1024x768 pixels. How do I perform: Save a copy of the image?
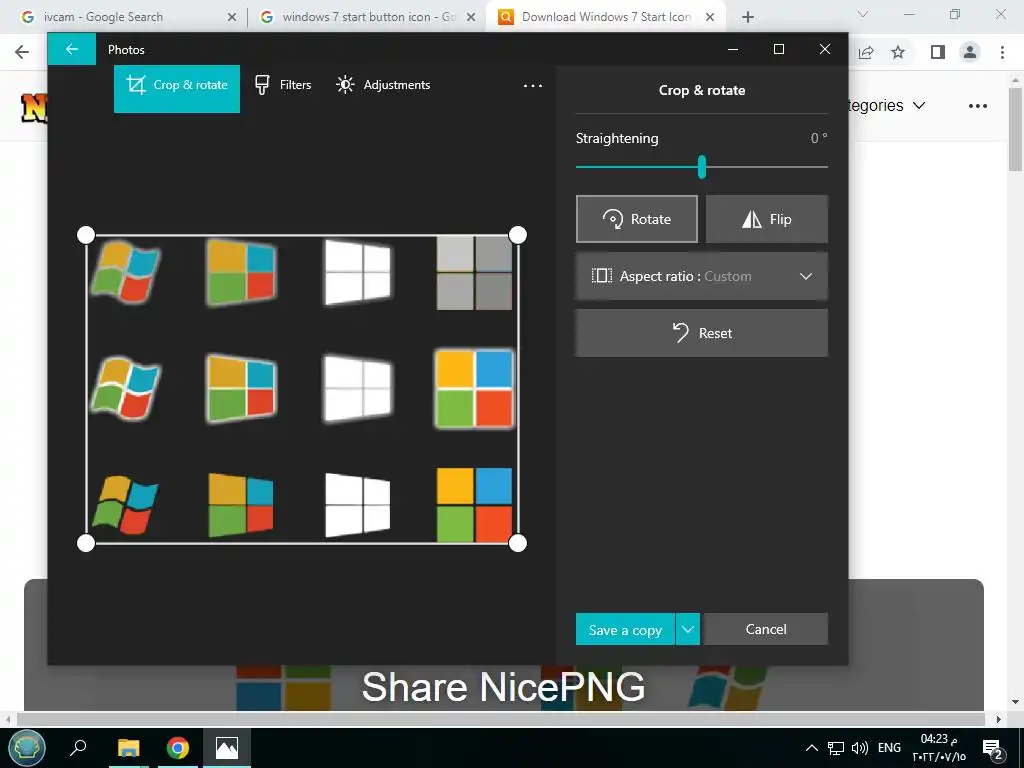(x=625, y=629)
